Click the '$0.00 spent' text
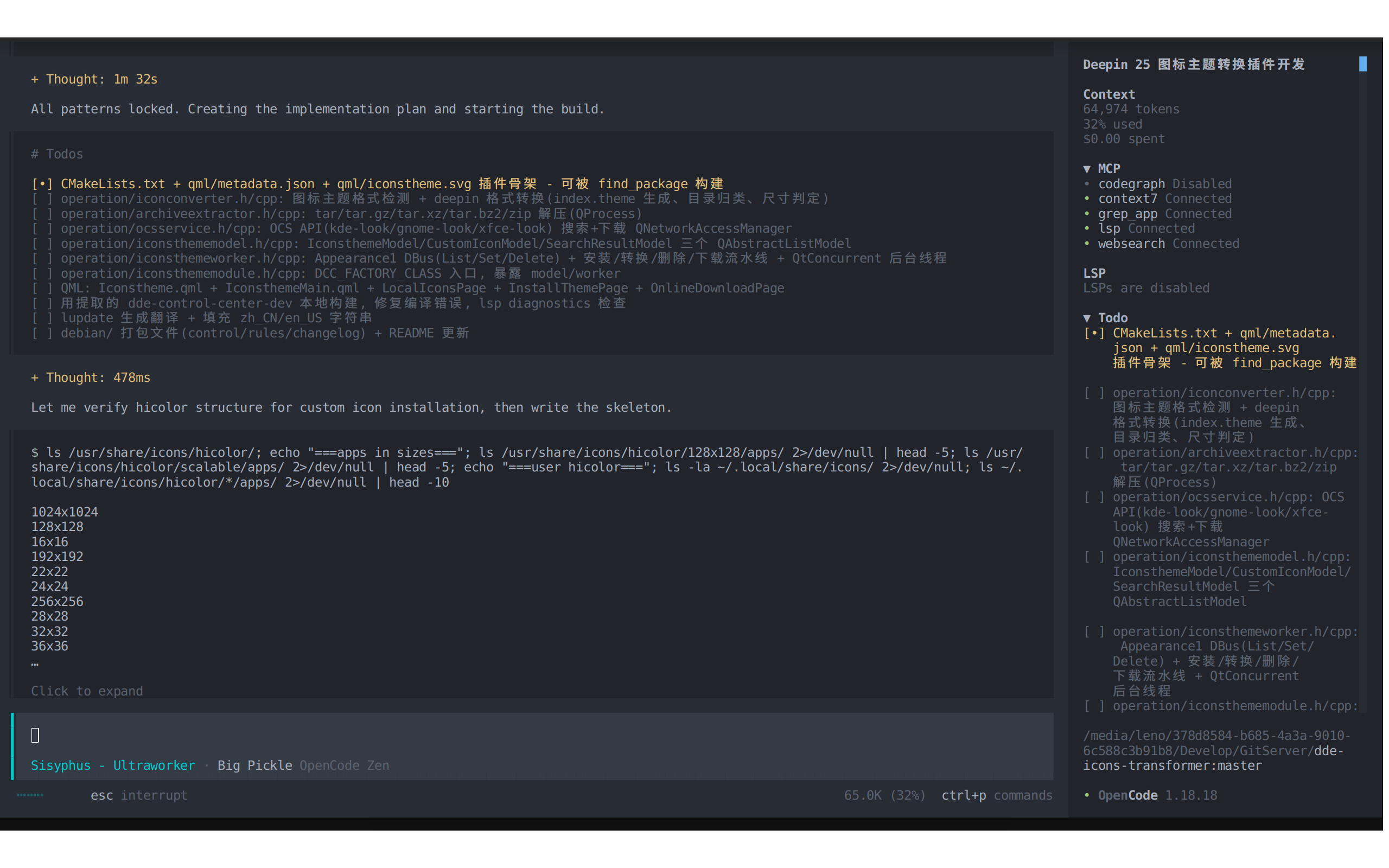The height and width of the screenshot is (868, 1389). click(1124, 139)
